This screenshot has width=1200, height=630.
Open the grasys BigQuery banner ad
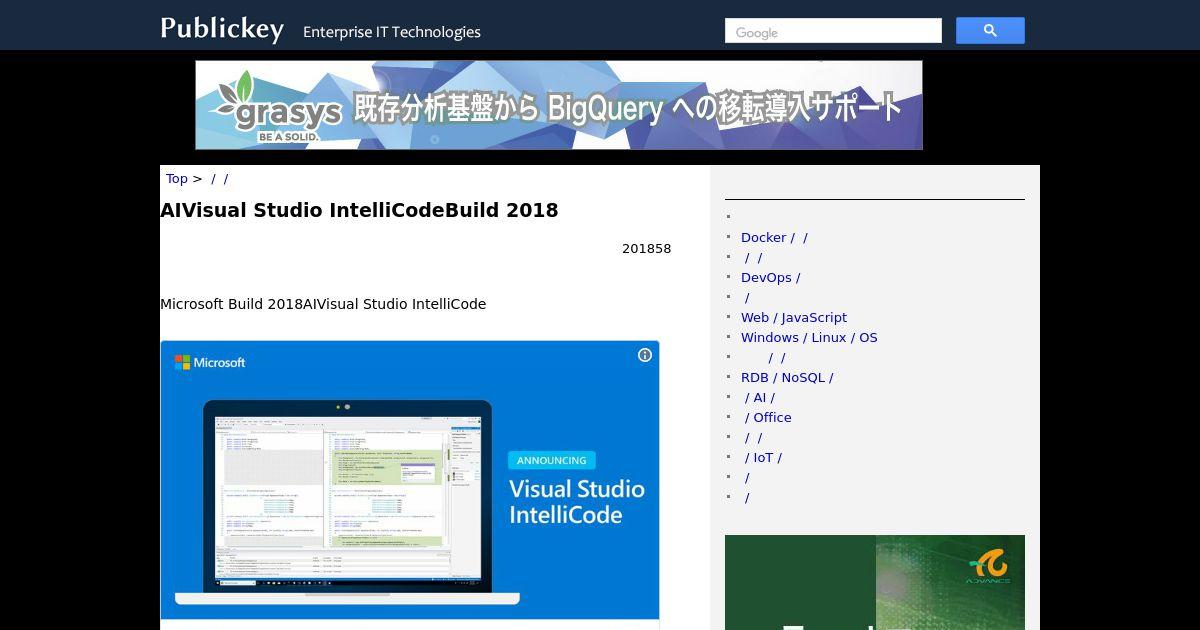coord(559,105)
